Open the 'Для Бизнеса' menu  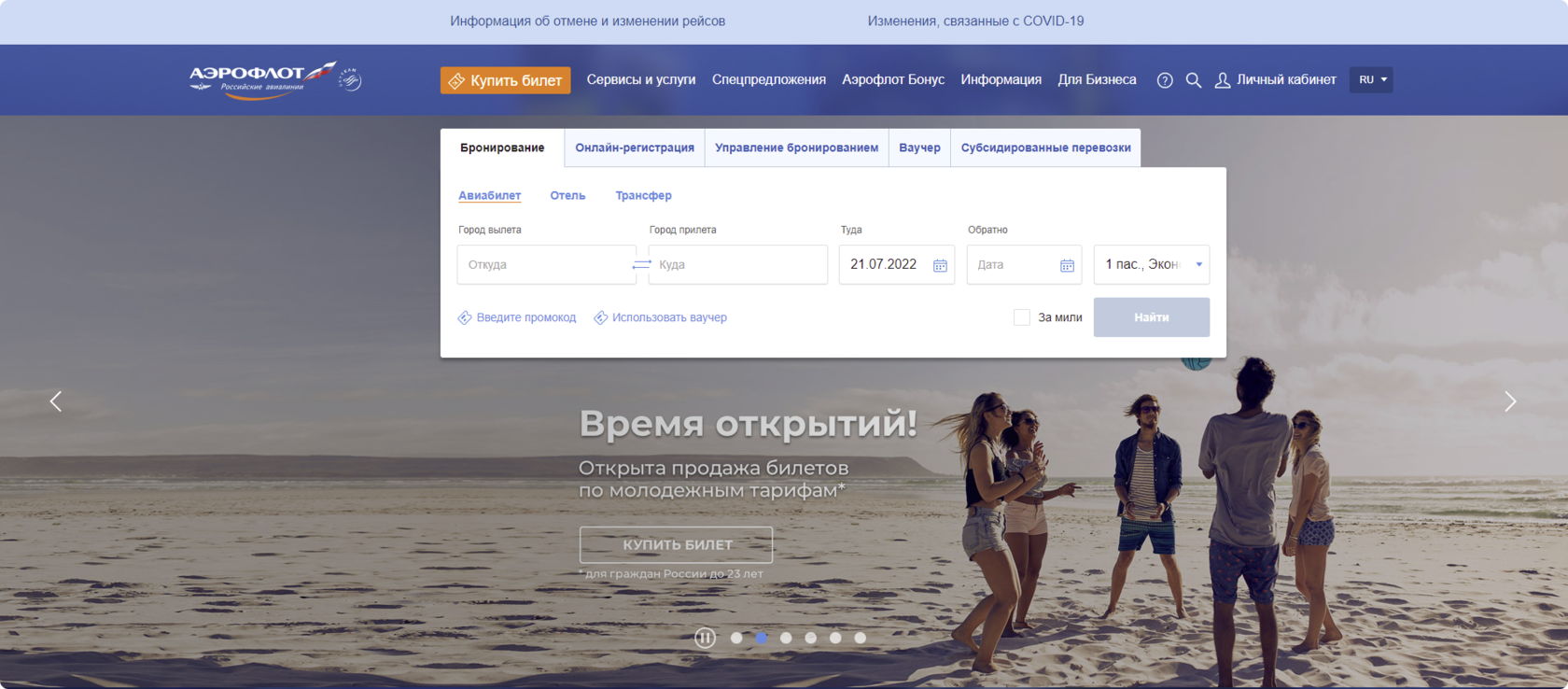pos(1098,80)
